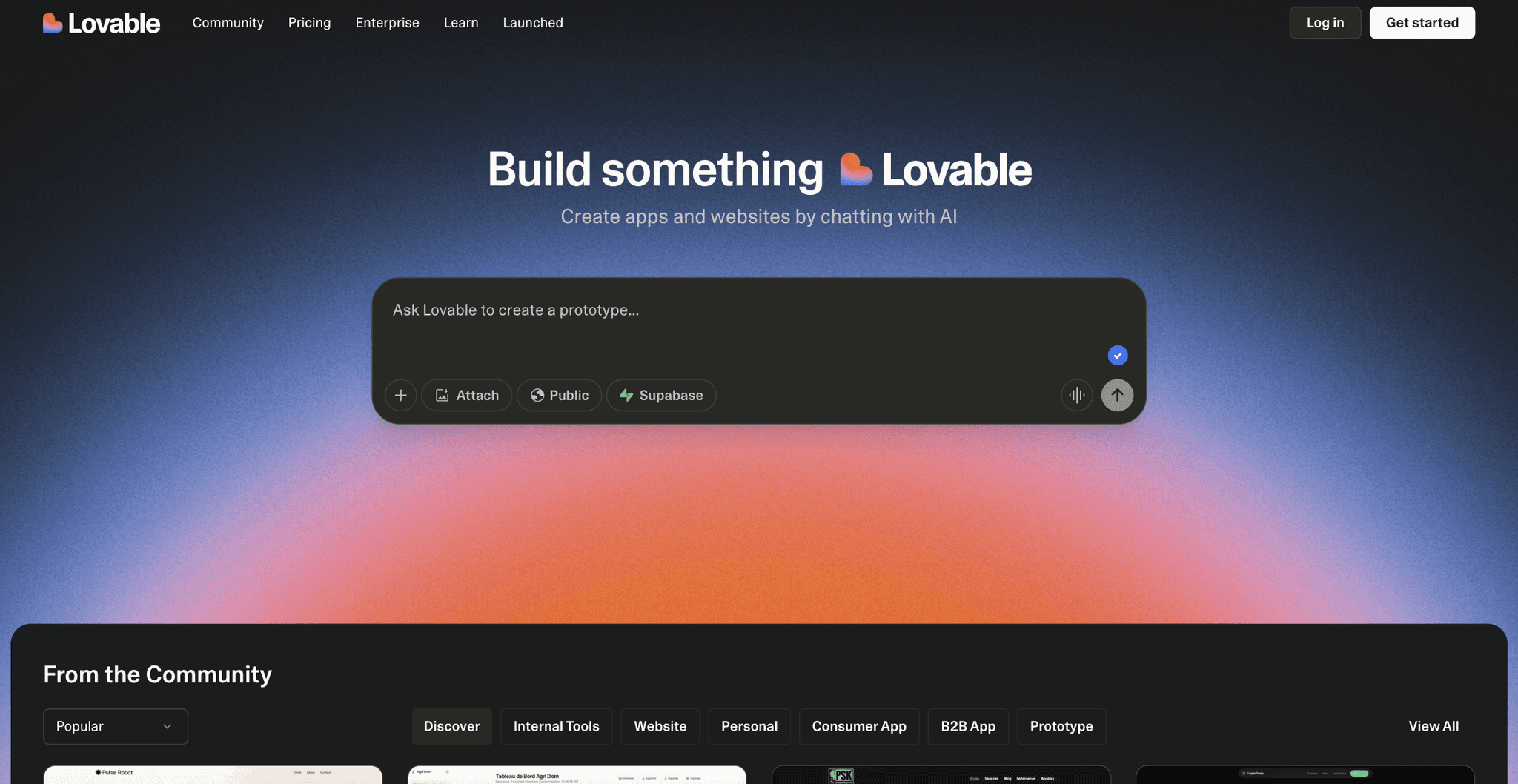Click the Supabase lightning bolt icon

(x=626, y=395)
